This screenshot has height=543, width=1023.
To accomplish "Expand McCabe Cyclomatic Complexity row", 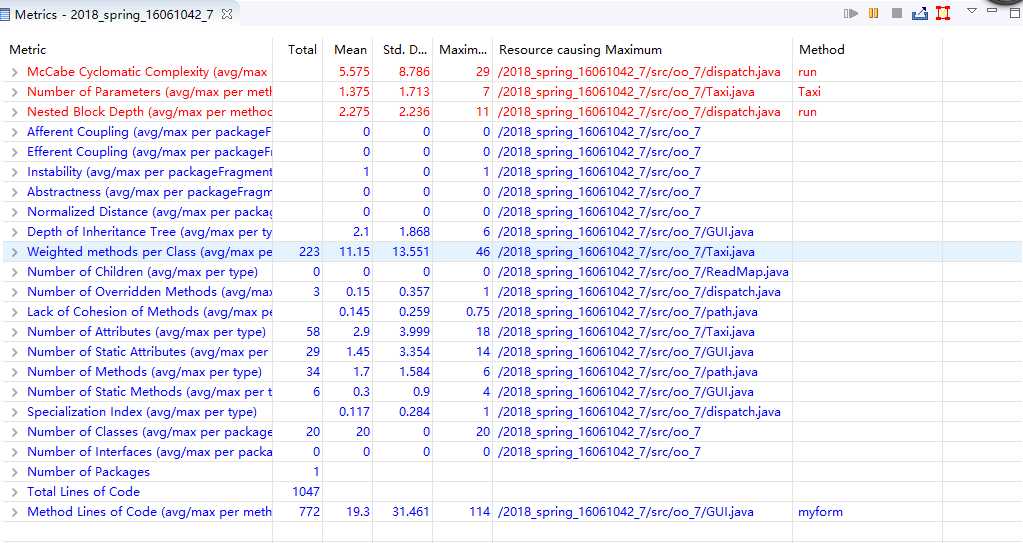I will coord(14,72).
